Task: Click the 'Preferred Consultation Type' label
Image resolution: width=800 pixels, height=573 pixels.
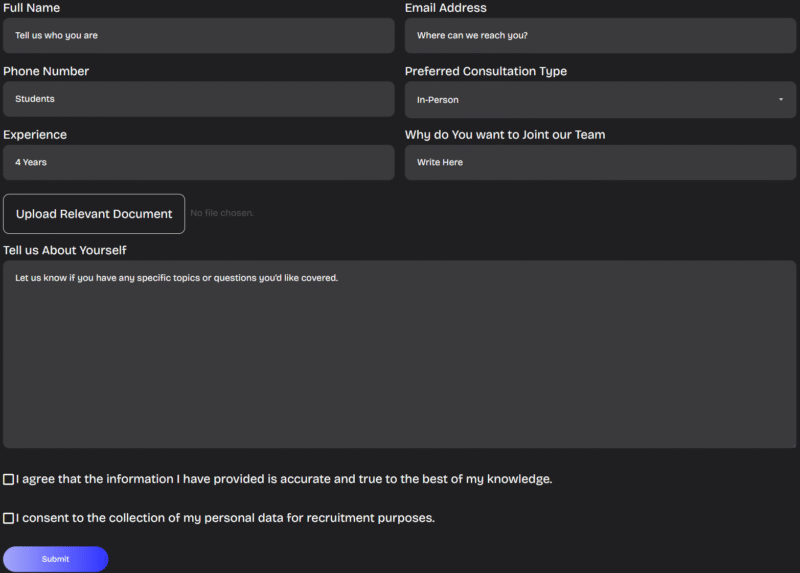Action: [486, 71]
